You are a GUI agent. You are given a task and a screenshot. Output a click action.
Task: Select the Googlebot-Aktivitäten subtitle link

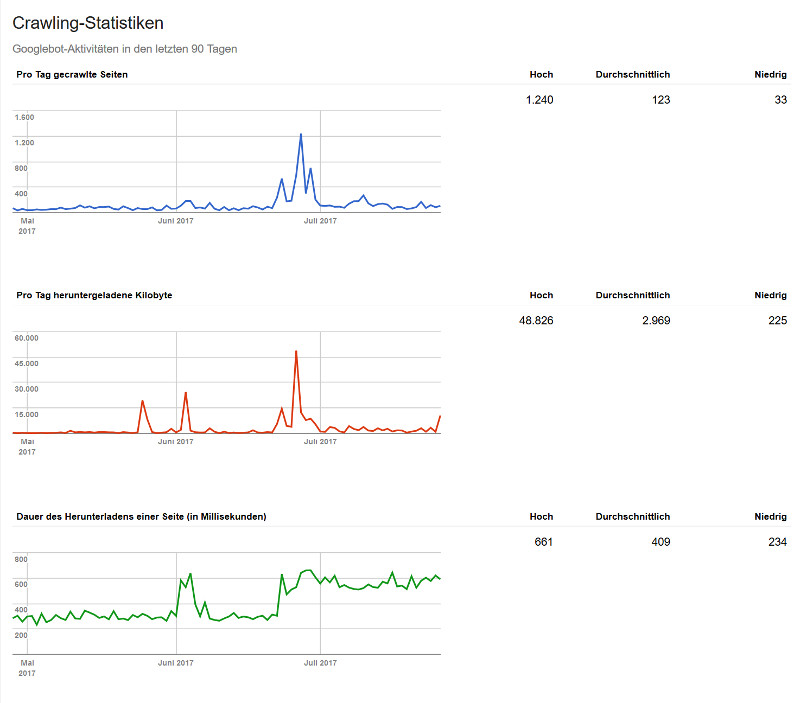(x=125, y=48)
